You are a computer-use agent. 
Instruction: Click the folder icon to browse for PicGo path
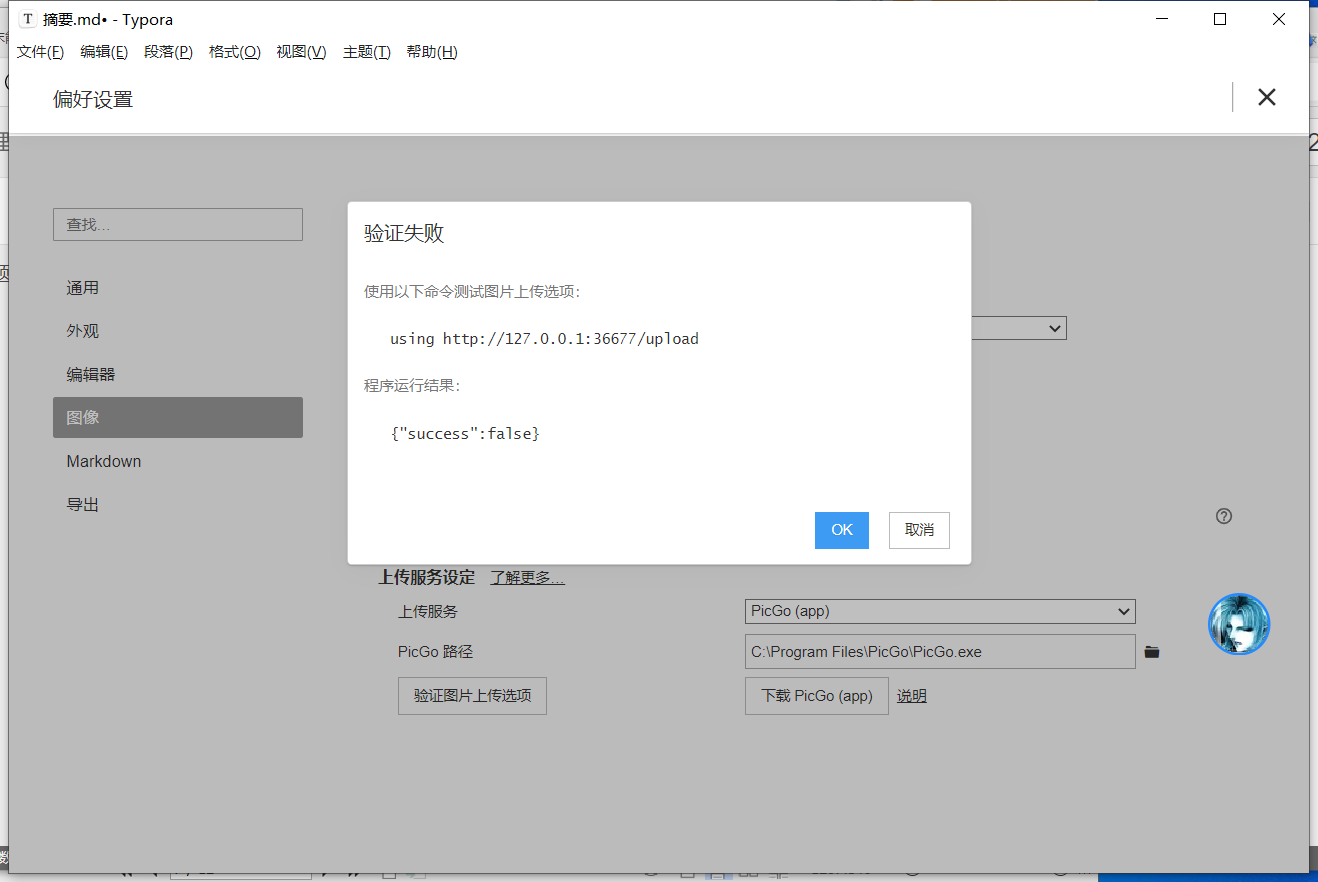1152,651
